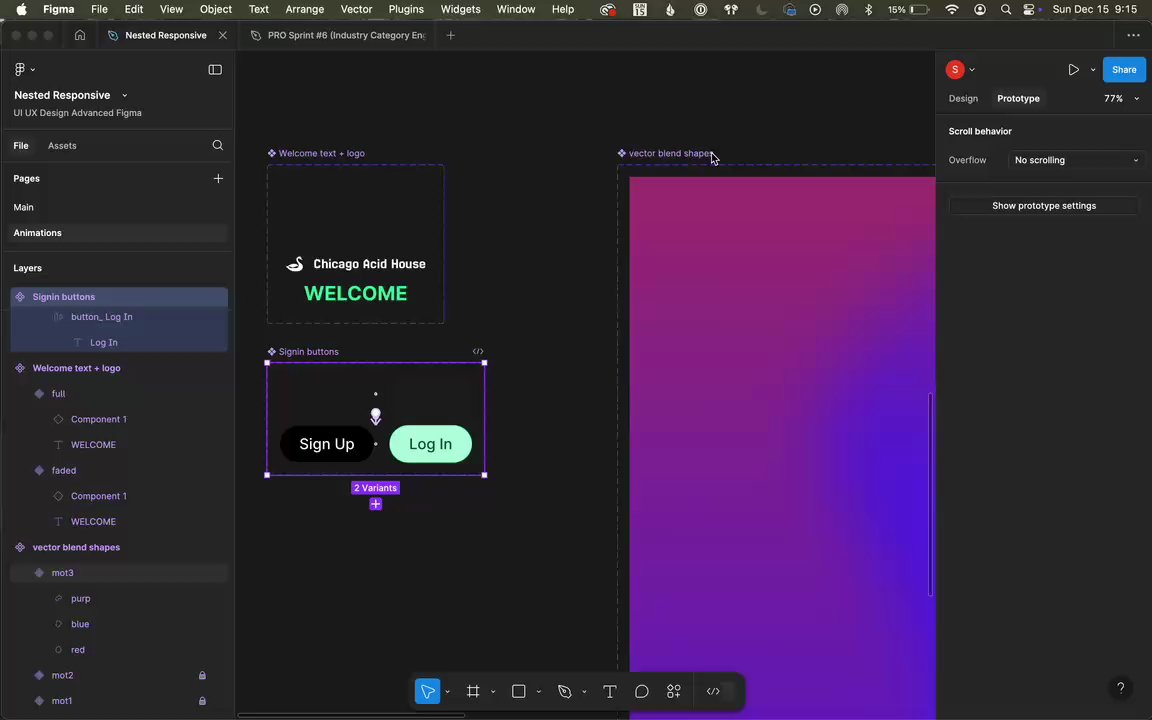This screenshot has width=1152, height=720.
Task: Switch to the Design tab
Action: pyautogui.click(x=963, y=98)
